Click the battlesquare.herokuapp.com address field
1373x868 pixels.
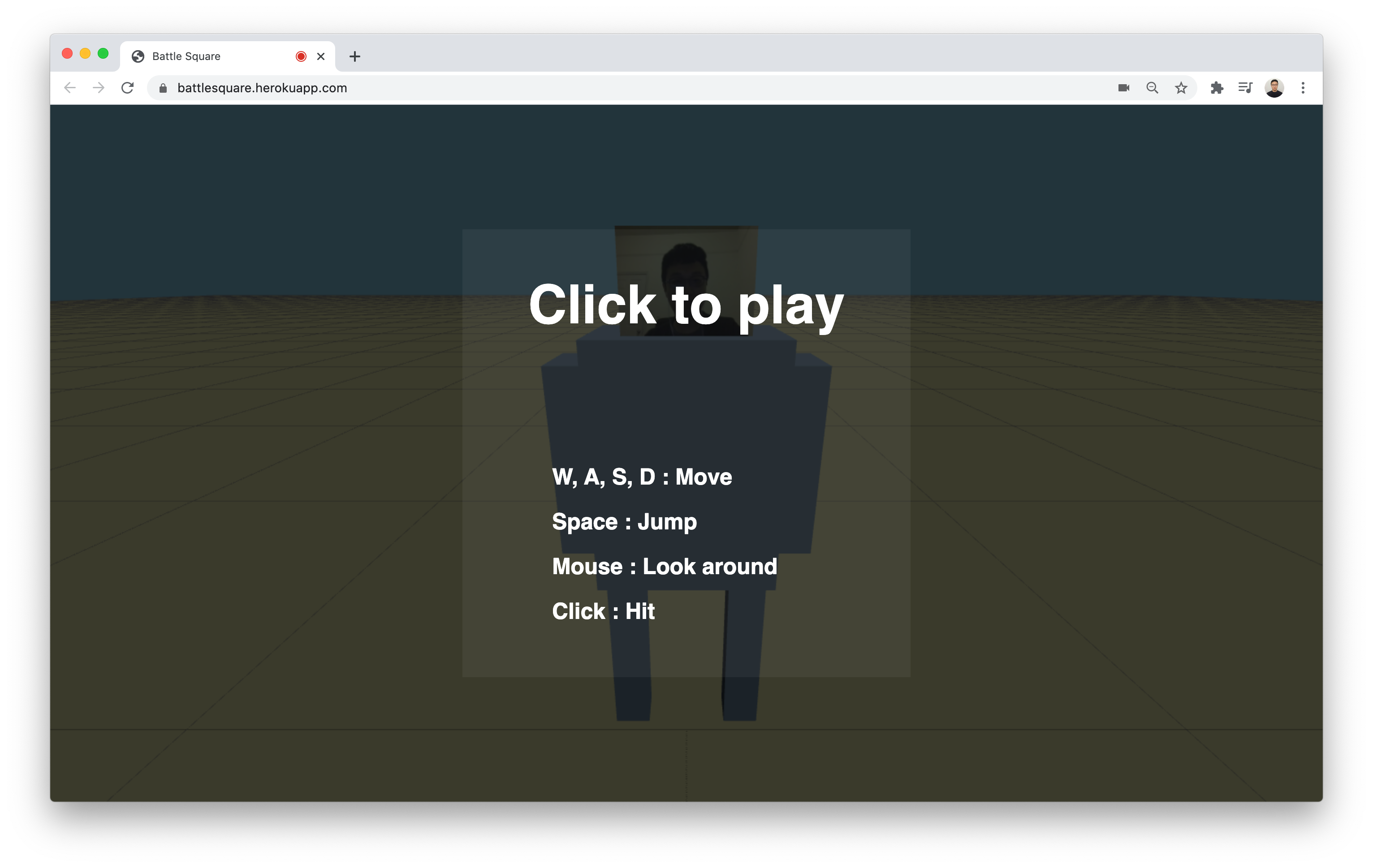(513, 88)
